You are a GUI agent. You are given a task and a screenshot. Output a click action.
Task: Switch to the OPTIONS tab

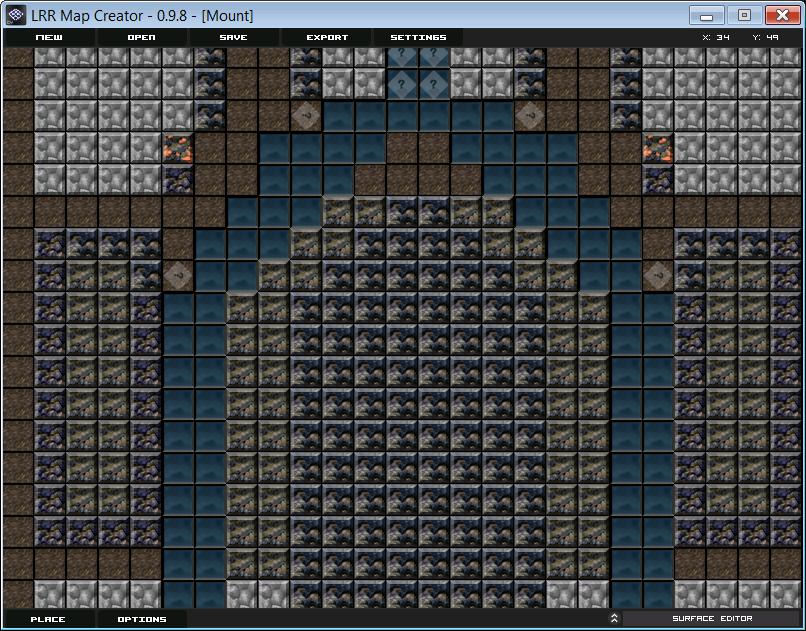pyautogui.click(x=142, y=619)
